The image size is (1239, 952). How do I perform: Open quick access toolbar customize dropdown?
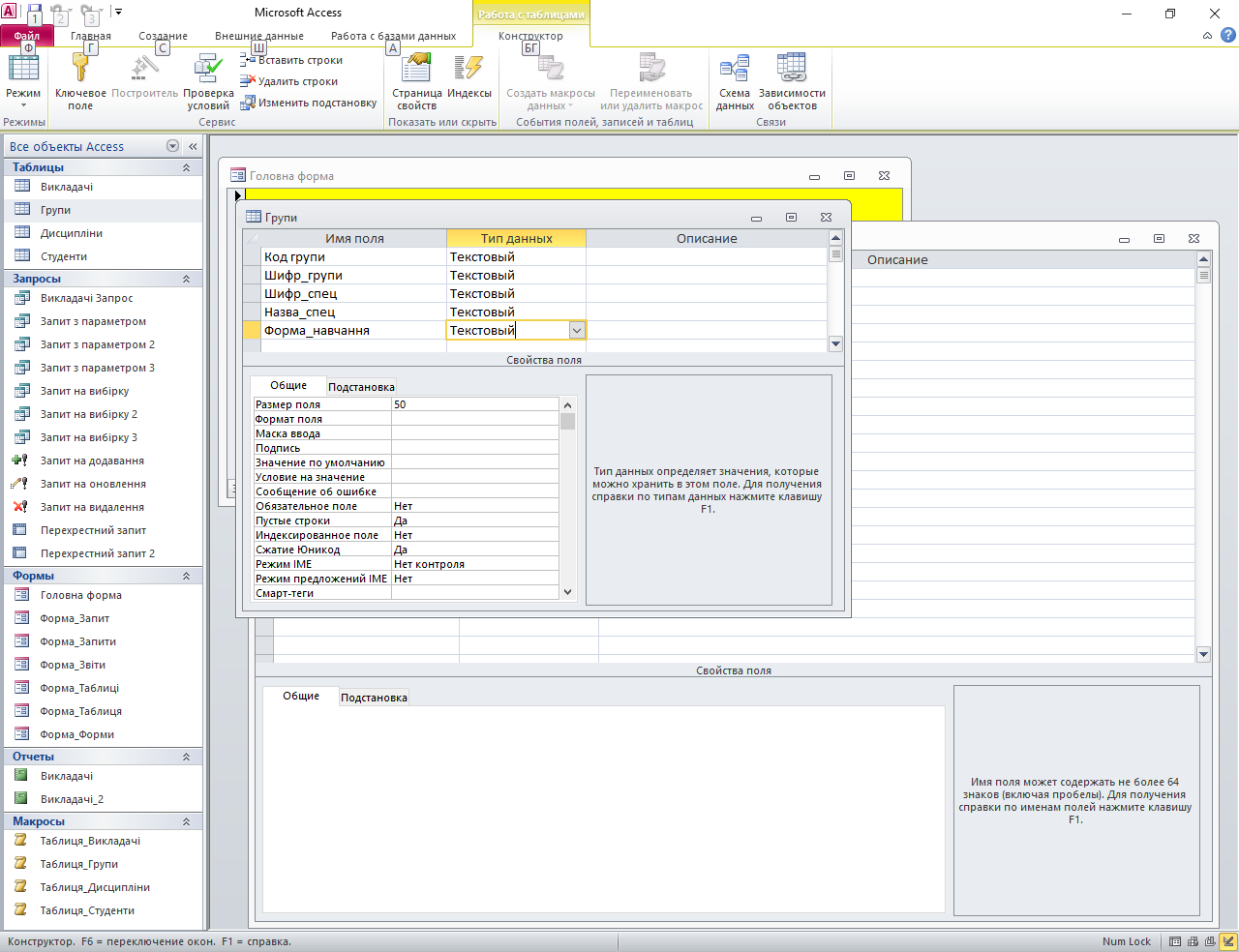click(x=118, y=13)
